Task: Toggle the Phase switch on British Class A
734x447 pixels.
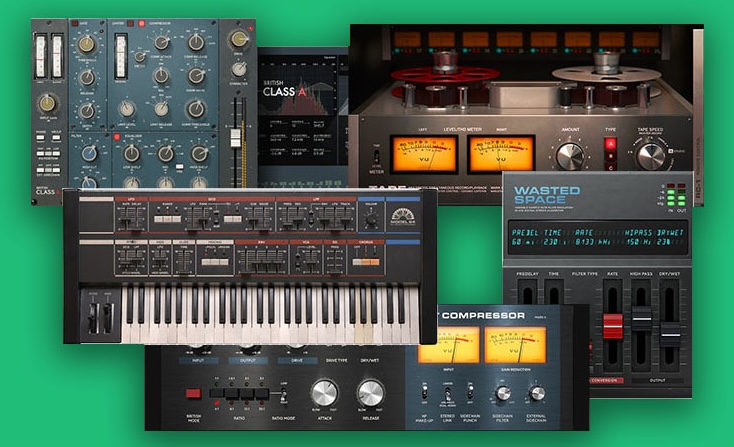Action: pos(41,138)
